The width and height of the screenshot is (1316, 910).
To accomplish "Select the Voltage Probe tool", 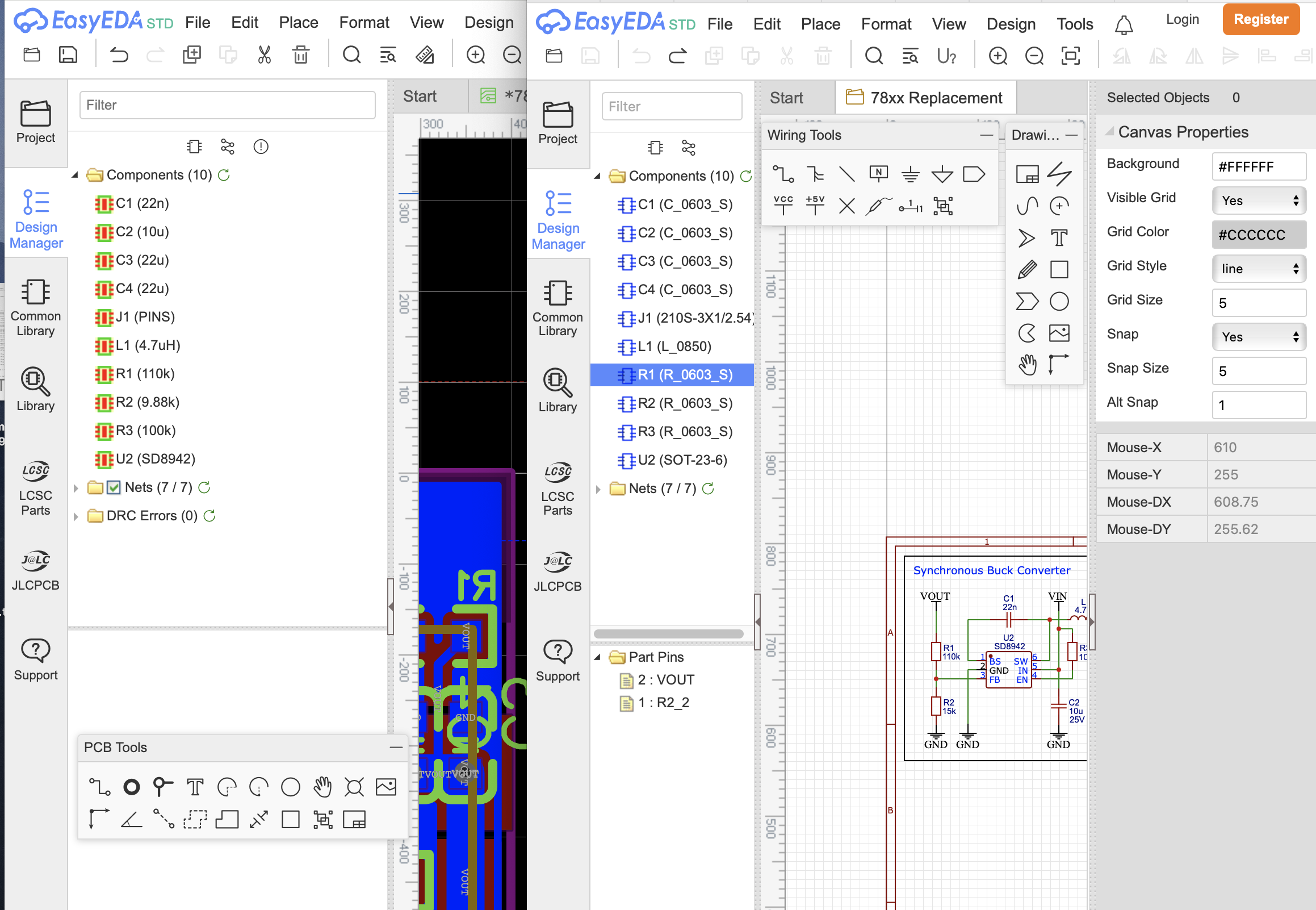I will point(878,206).
